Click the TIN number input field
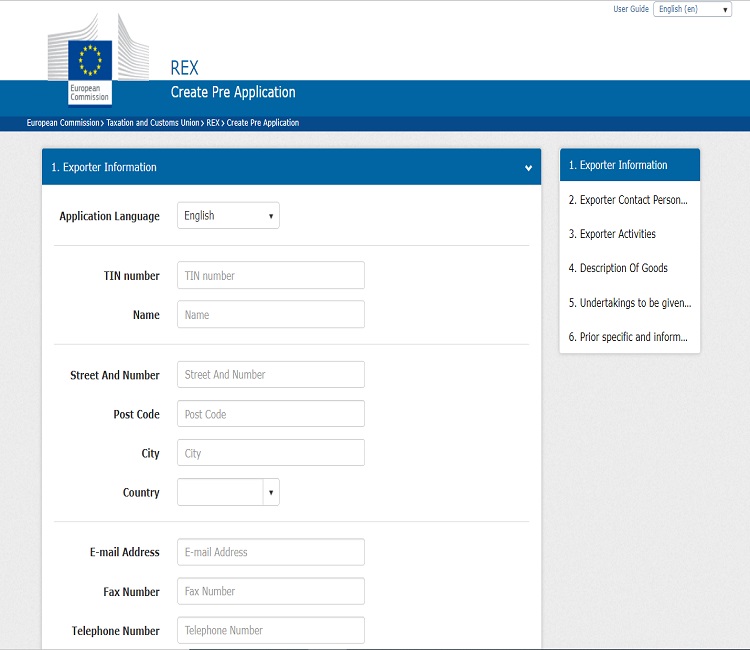750x650 pixels. pos(271,275)
